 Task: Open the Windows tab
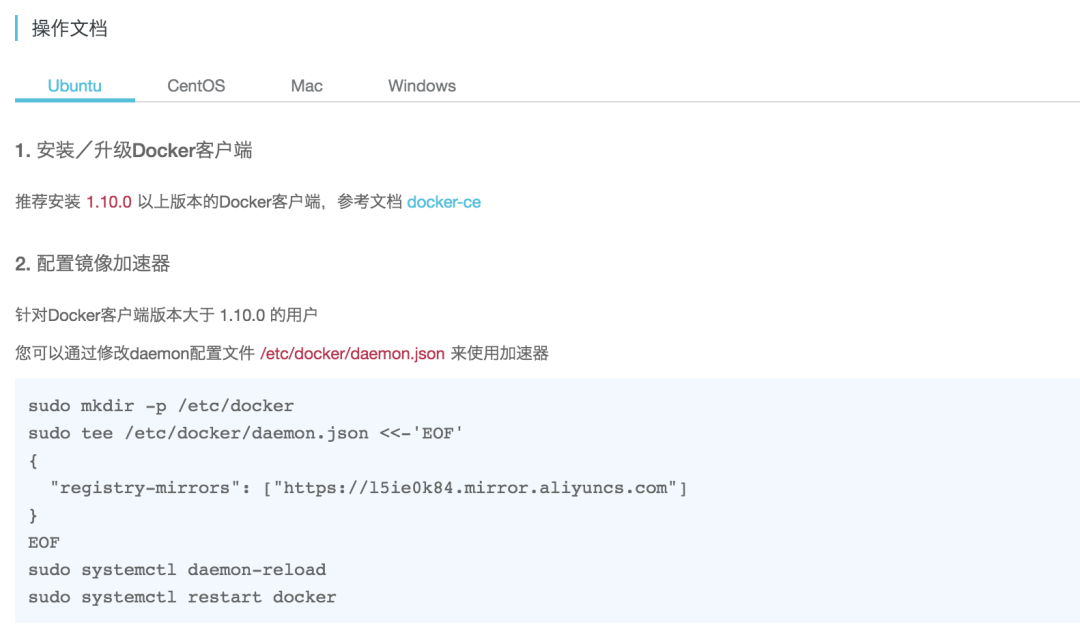click(x=422, y=86)
